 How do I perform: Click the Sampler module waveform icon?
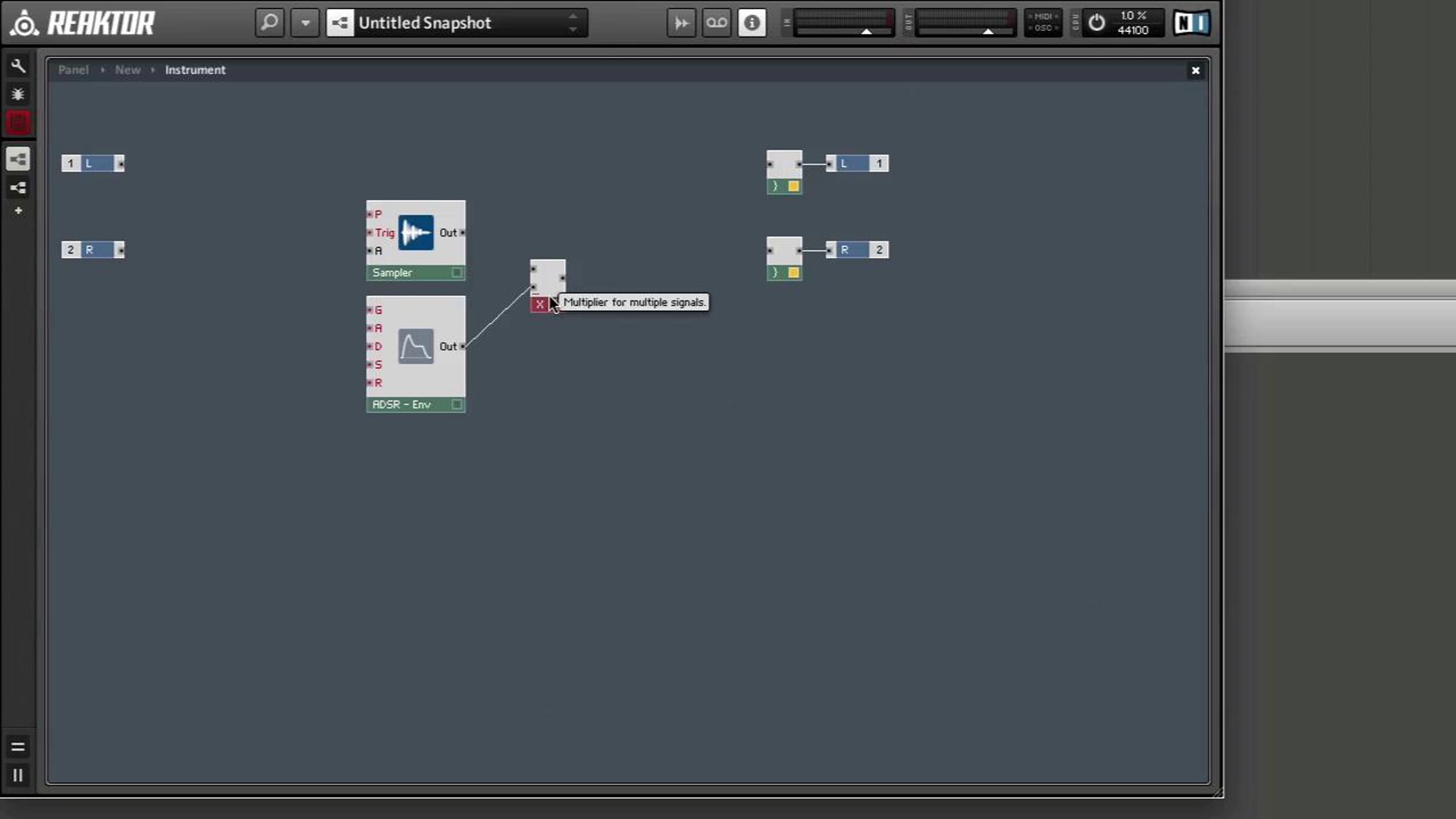(416, 232)
